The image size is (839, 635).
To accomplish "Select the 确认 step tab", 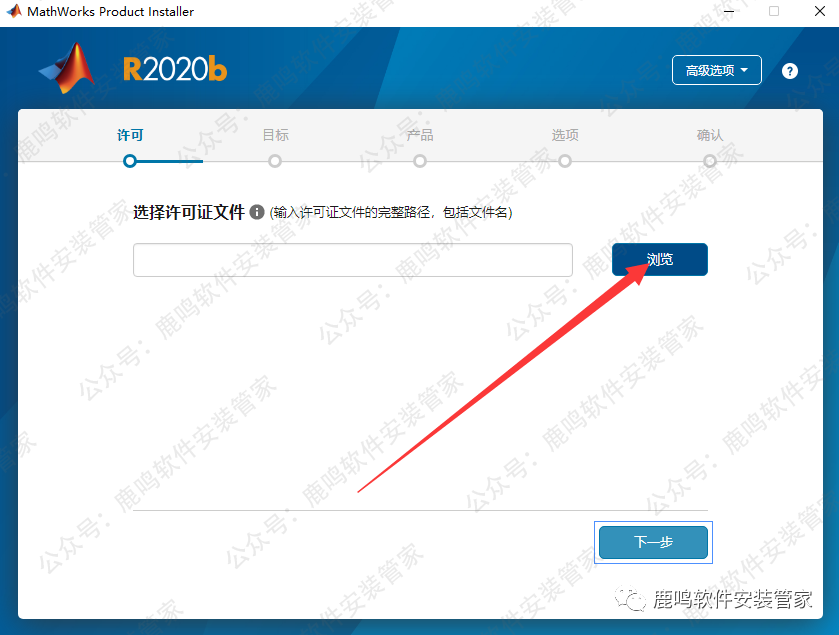I will pos(710,135).
